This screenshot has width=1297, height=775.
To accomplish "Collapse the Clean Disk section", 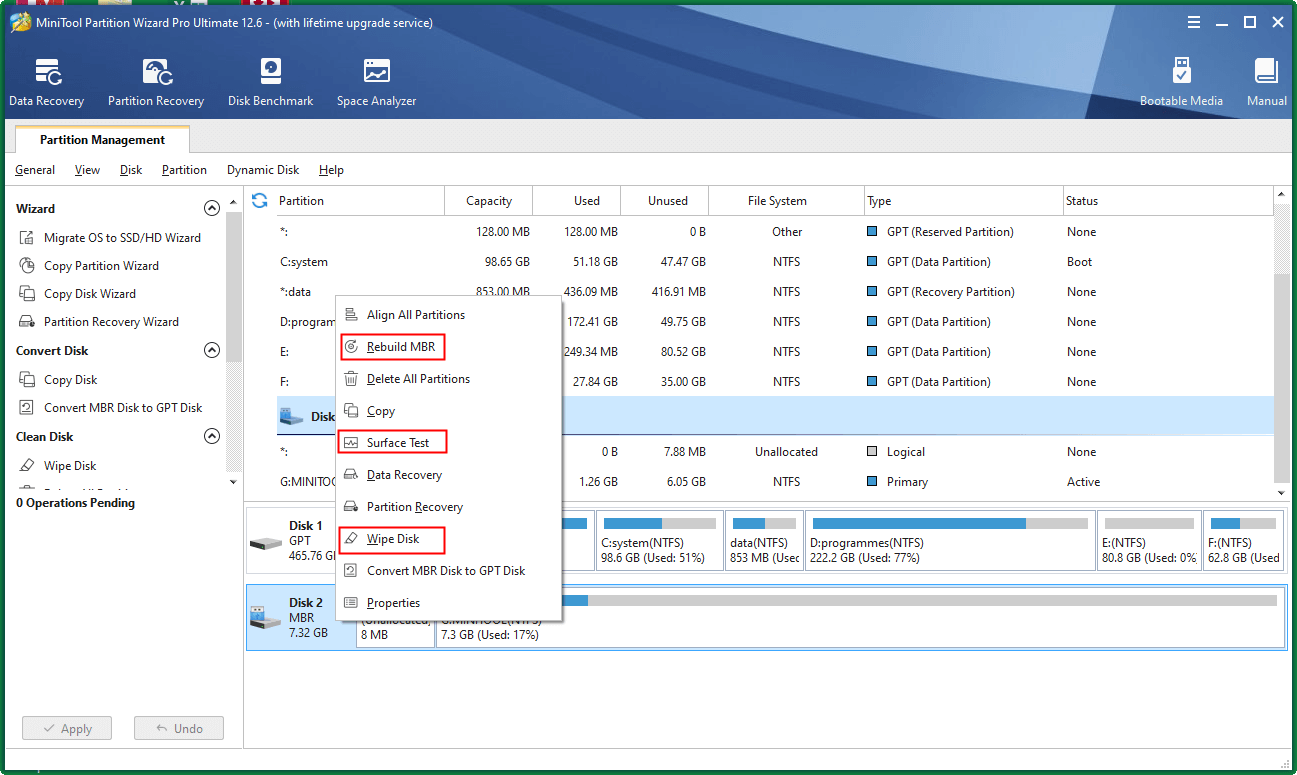I will (211, 437).
